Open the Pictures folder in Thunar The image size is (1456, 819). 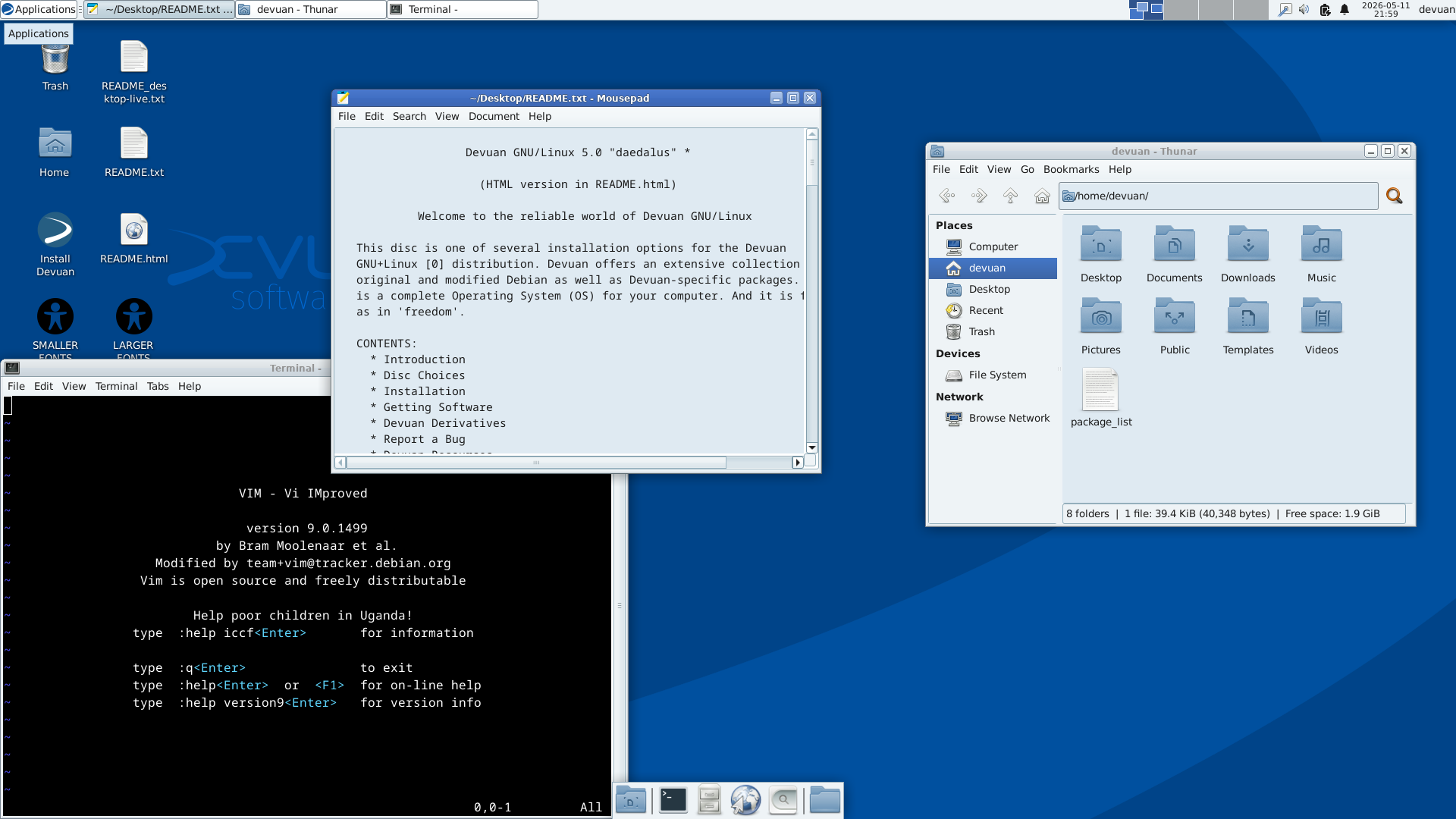click(1100, 327)
